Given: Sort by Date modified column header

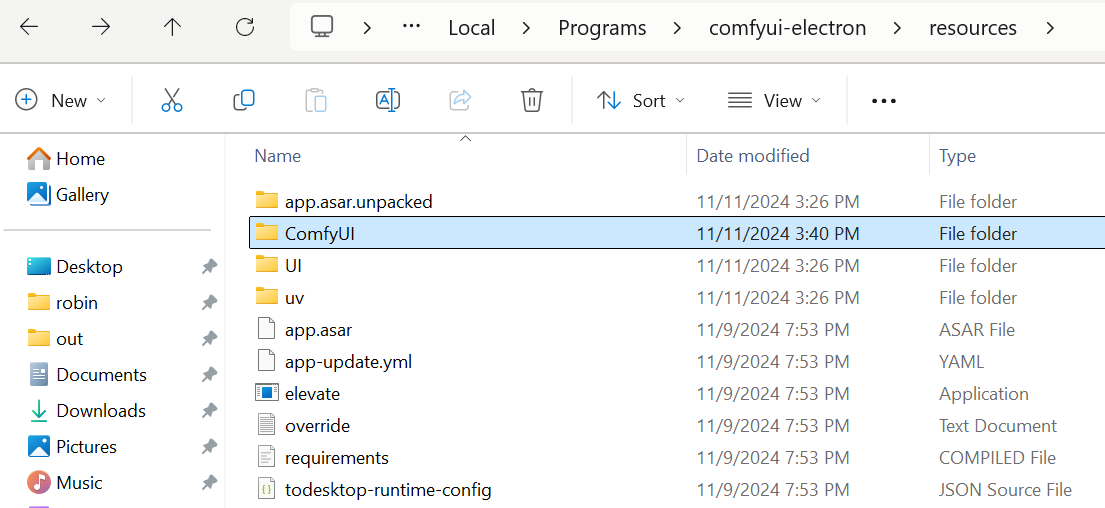Looking at the screenshot, I should coord(753,156).
